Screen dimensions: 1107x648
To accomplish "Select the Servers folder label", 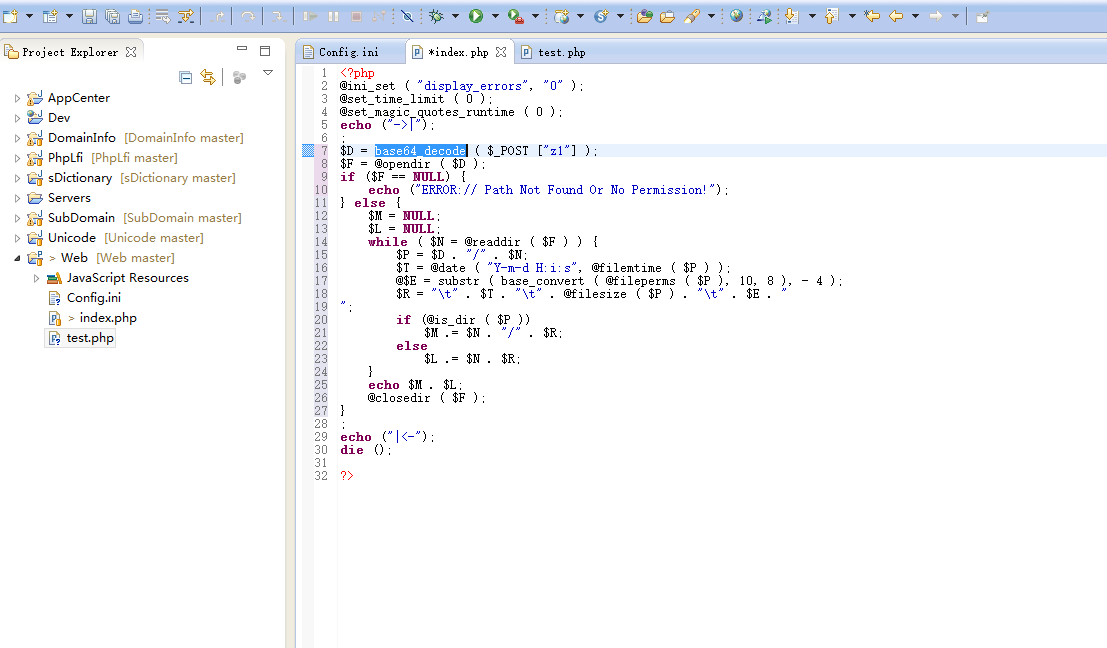I will pyautogui.click(x=68, y=198).
